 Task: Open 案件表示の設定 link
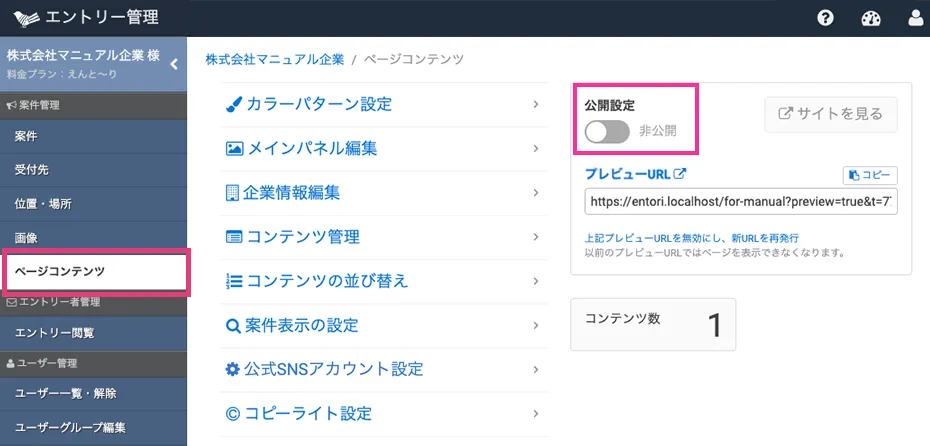302,326
